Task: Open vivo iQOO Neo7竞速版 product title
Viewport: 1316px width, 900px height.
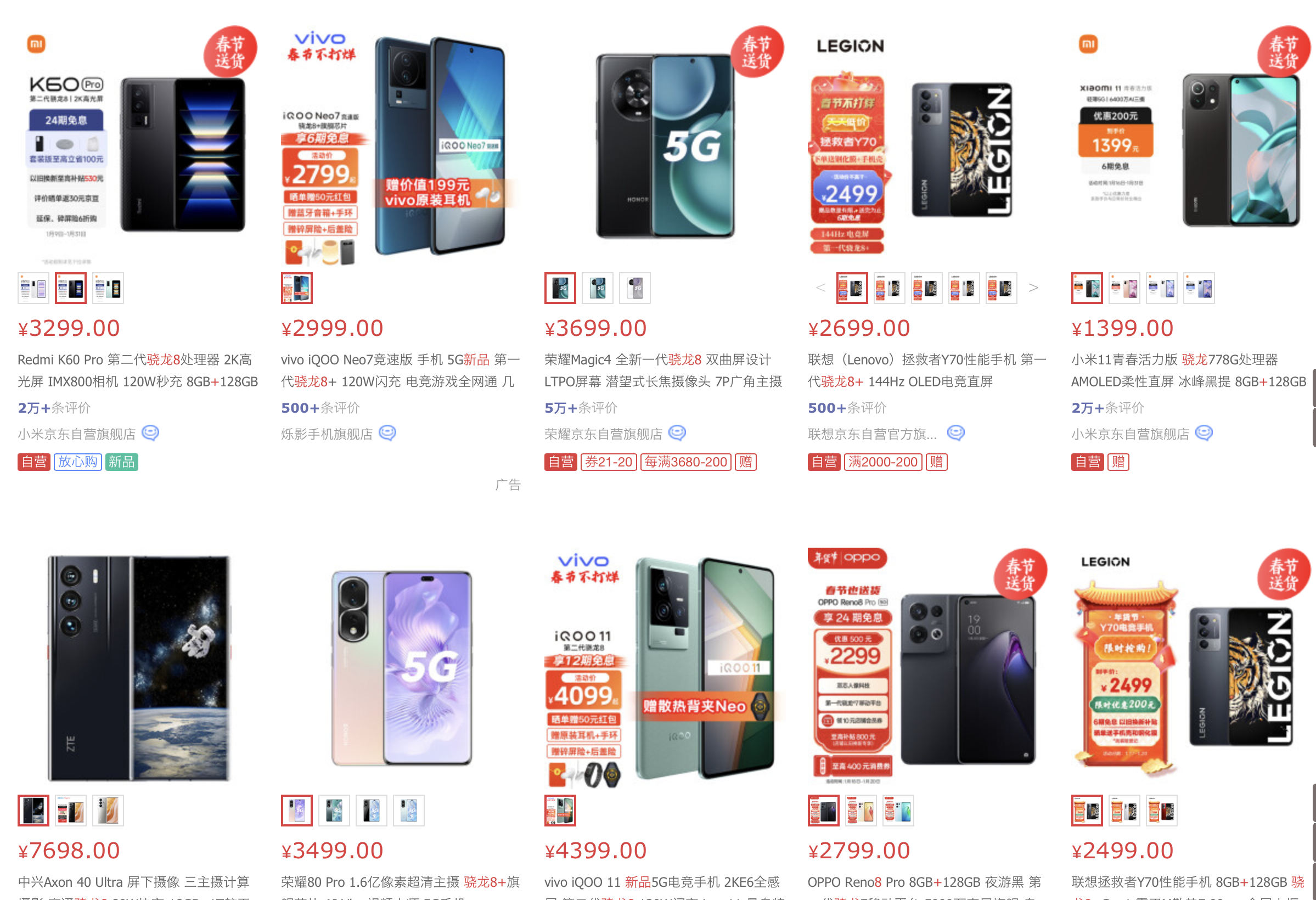Action: pos(401,370)
